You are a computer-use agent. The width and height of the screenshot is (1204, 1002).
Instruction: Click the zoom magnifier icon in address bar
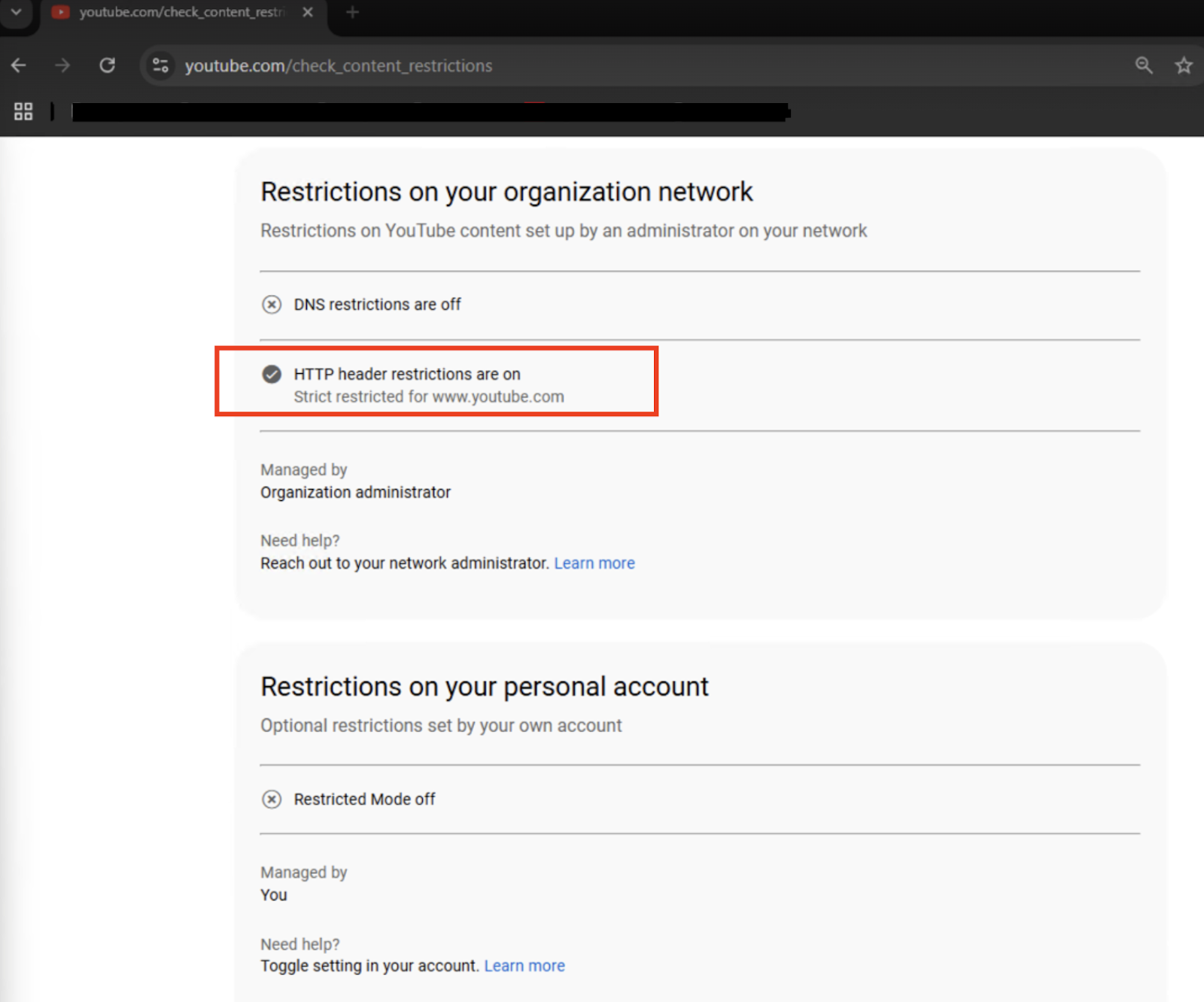click(1144, 65)
